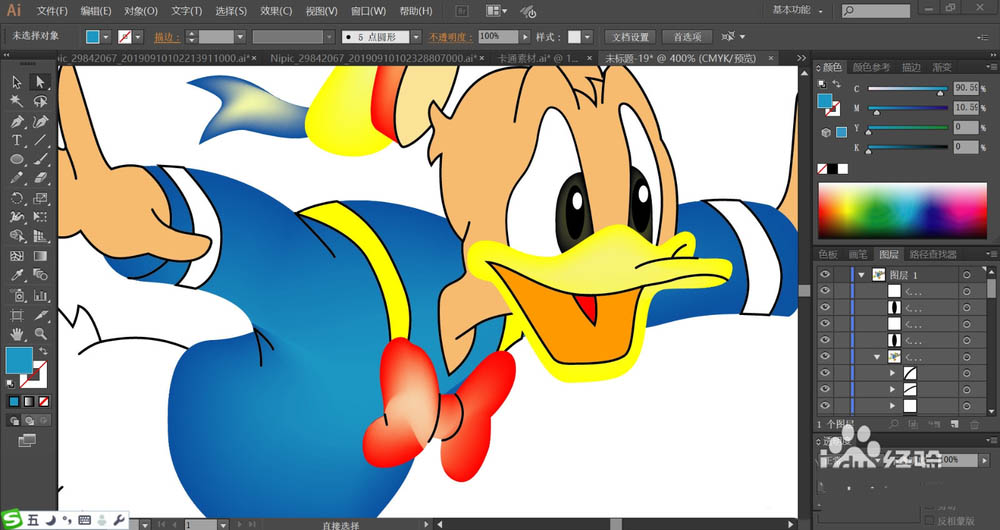
Task: Toggle visibility of nested duck-thumbnail group
Action: (826, 357)
